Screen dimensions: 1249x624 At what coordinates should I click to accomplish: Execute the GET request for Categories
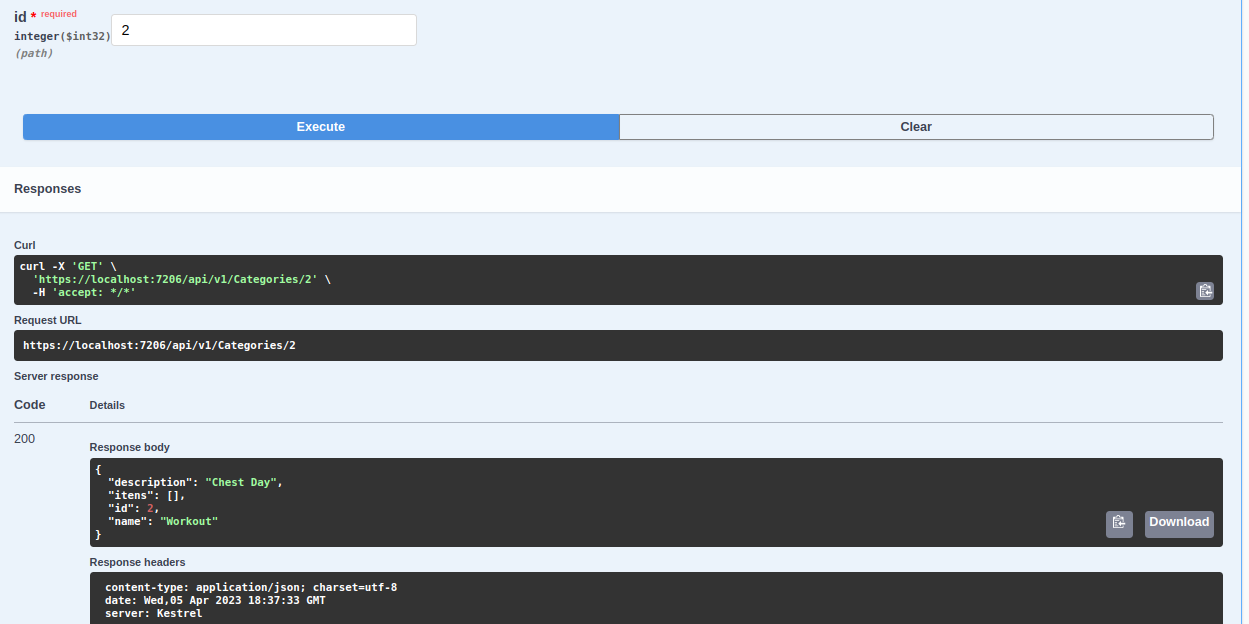pyautogui.click(x=320, y=127)
